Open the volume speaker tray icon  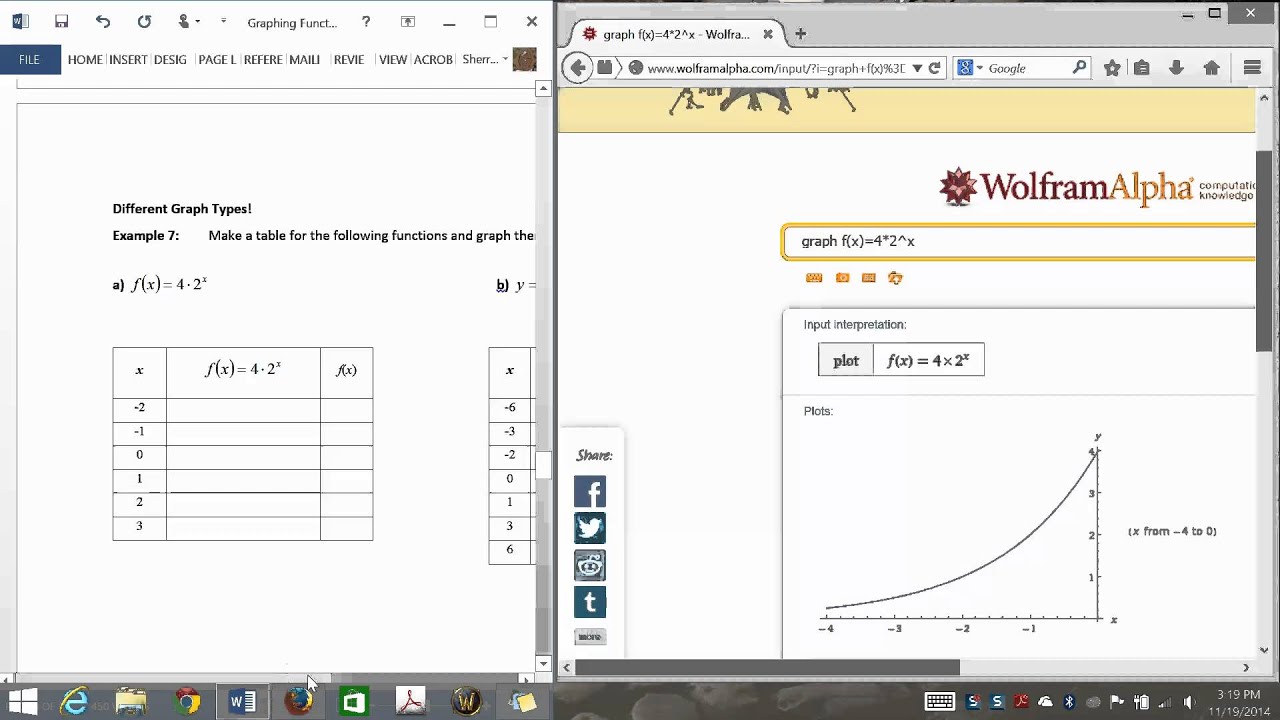pyautogui.click(x=1188, y=702)
